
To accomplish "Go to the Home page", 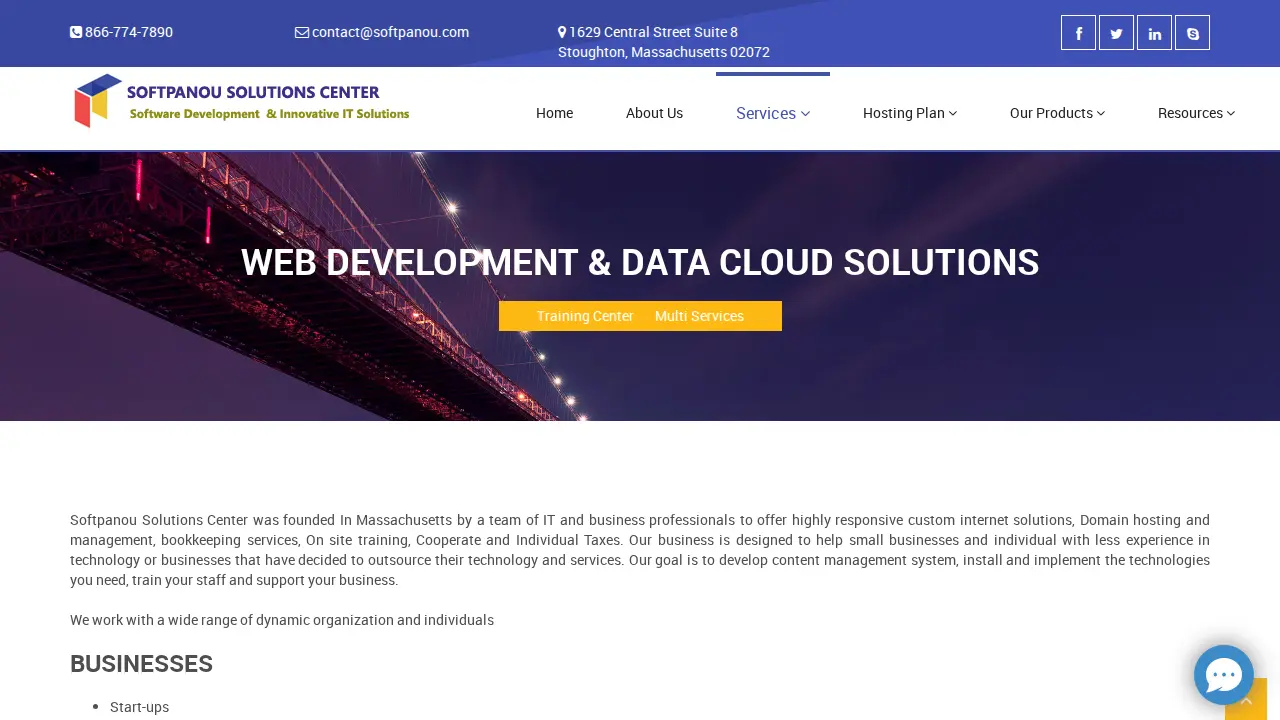I will point(554,113).
